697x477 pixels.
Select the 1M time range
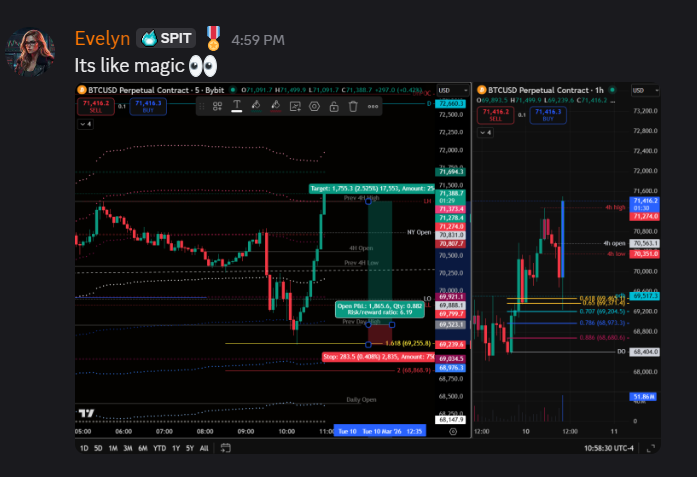pyautogui.click(x=113, y=448)
